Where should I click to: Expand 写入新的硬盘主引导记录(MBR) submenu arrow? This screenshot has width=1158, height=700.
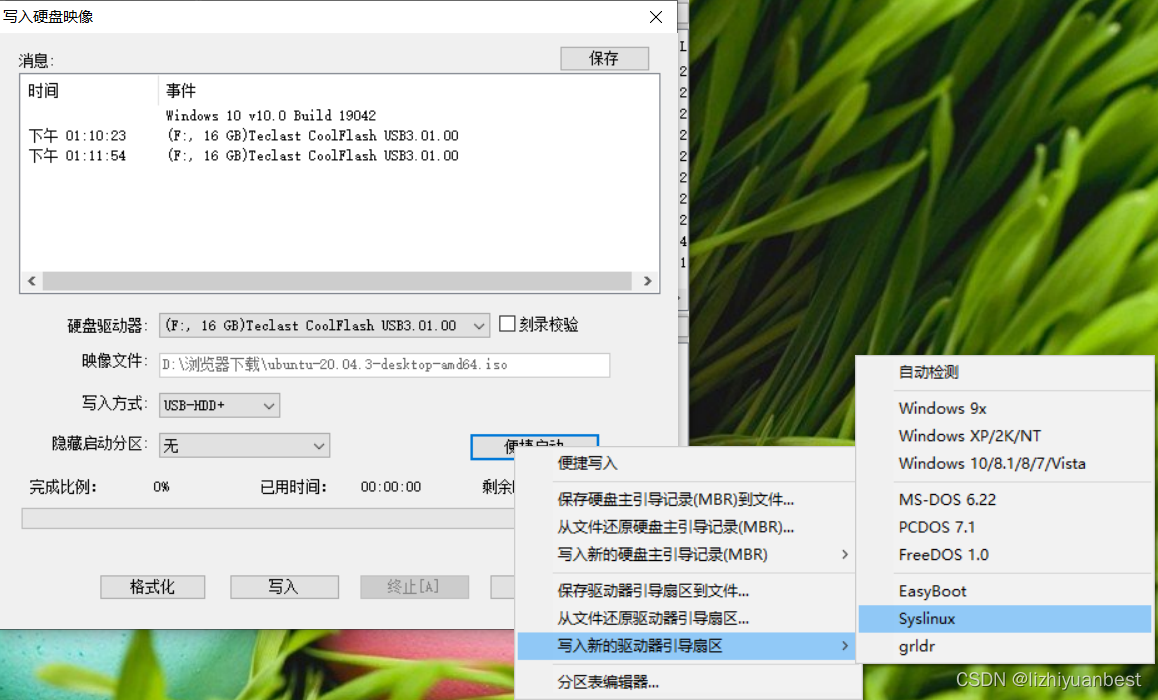point(845,555)
